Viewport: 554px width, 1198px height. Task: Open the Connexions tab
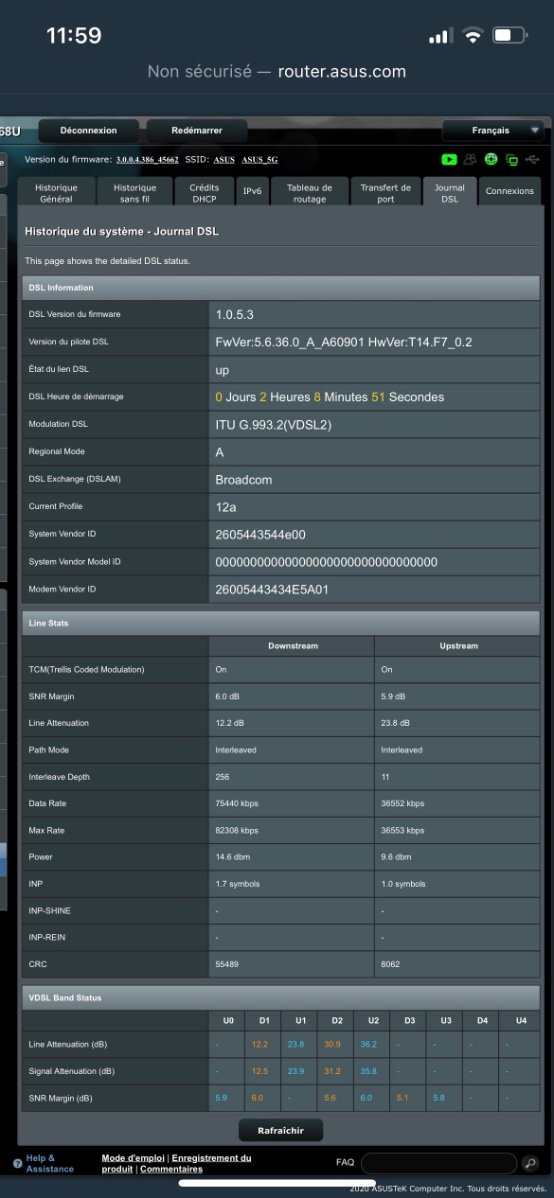tap(510, 191)
